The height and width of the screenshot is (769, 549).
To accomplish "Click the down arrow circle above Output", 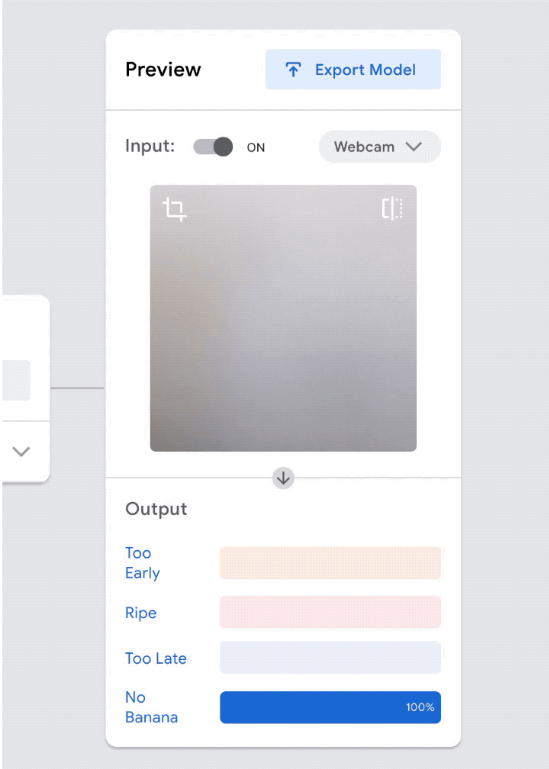I will (x=283, y=478).
